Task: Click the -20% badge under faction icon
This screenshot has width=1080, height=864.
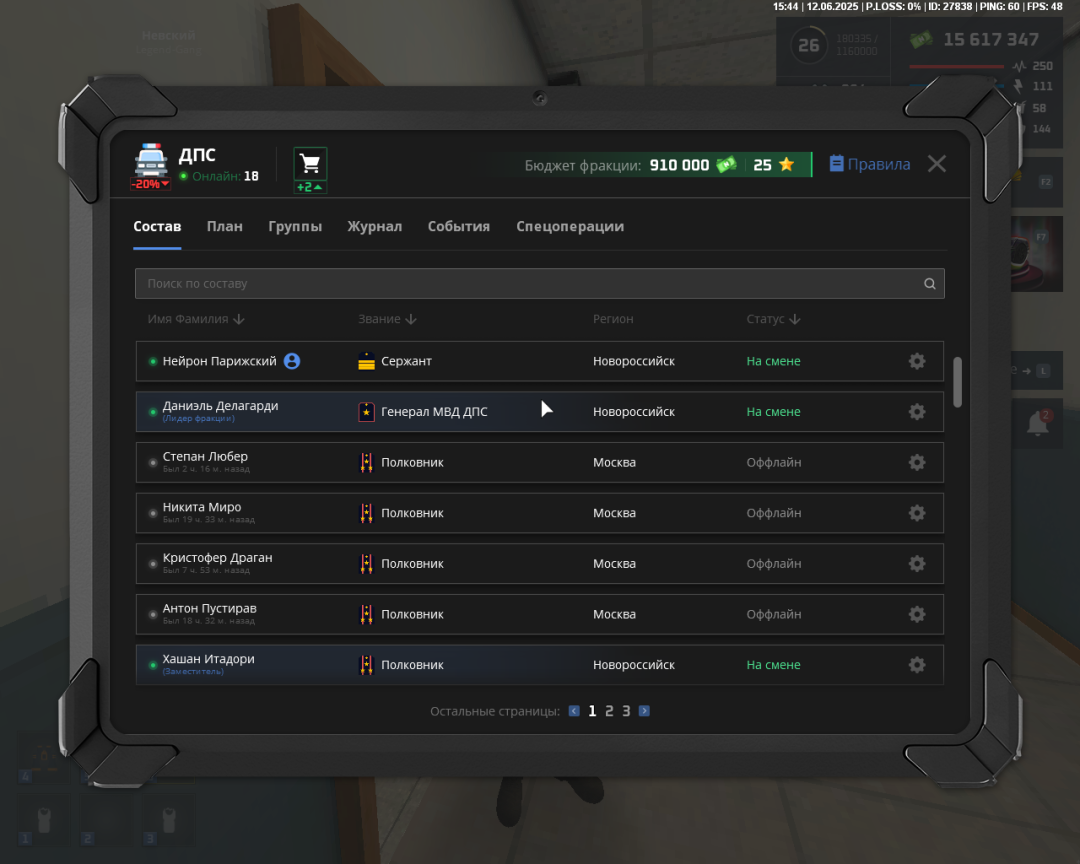Action: click(x=150, y=185)
